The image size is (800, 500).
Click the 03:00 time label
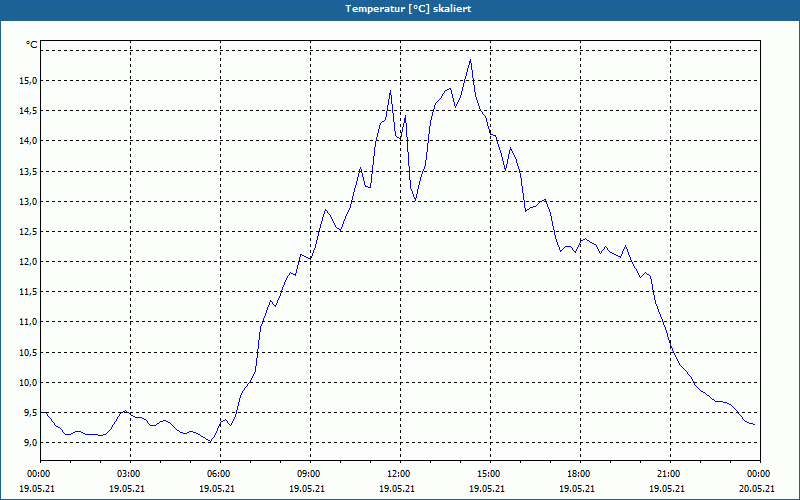pyautogui.click(x=127, y=474)
